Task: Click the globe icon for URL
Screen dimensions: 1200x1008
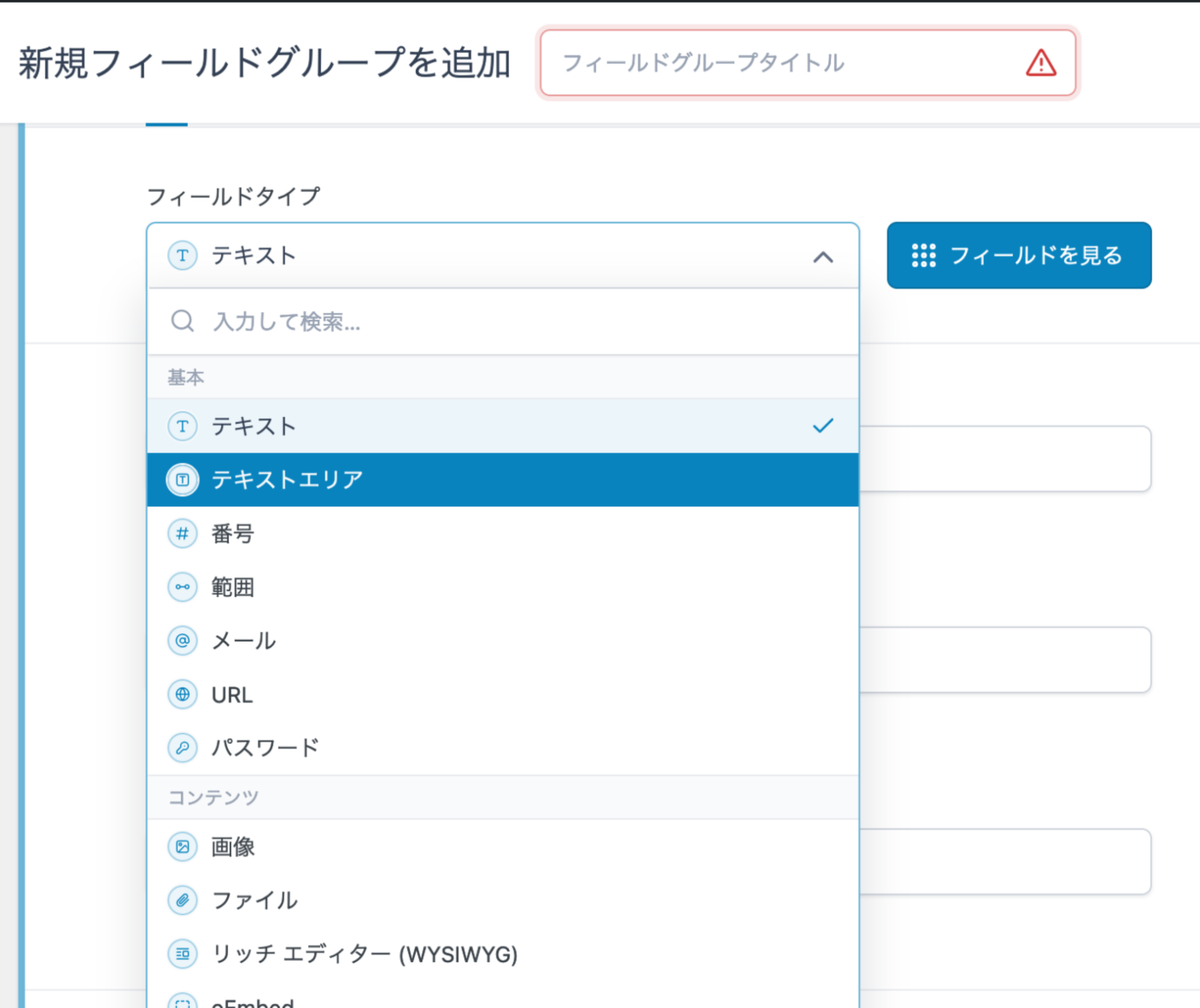Action: pyautogui.click(x=182, y=694)
